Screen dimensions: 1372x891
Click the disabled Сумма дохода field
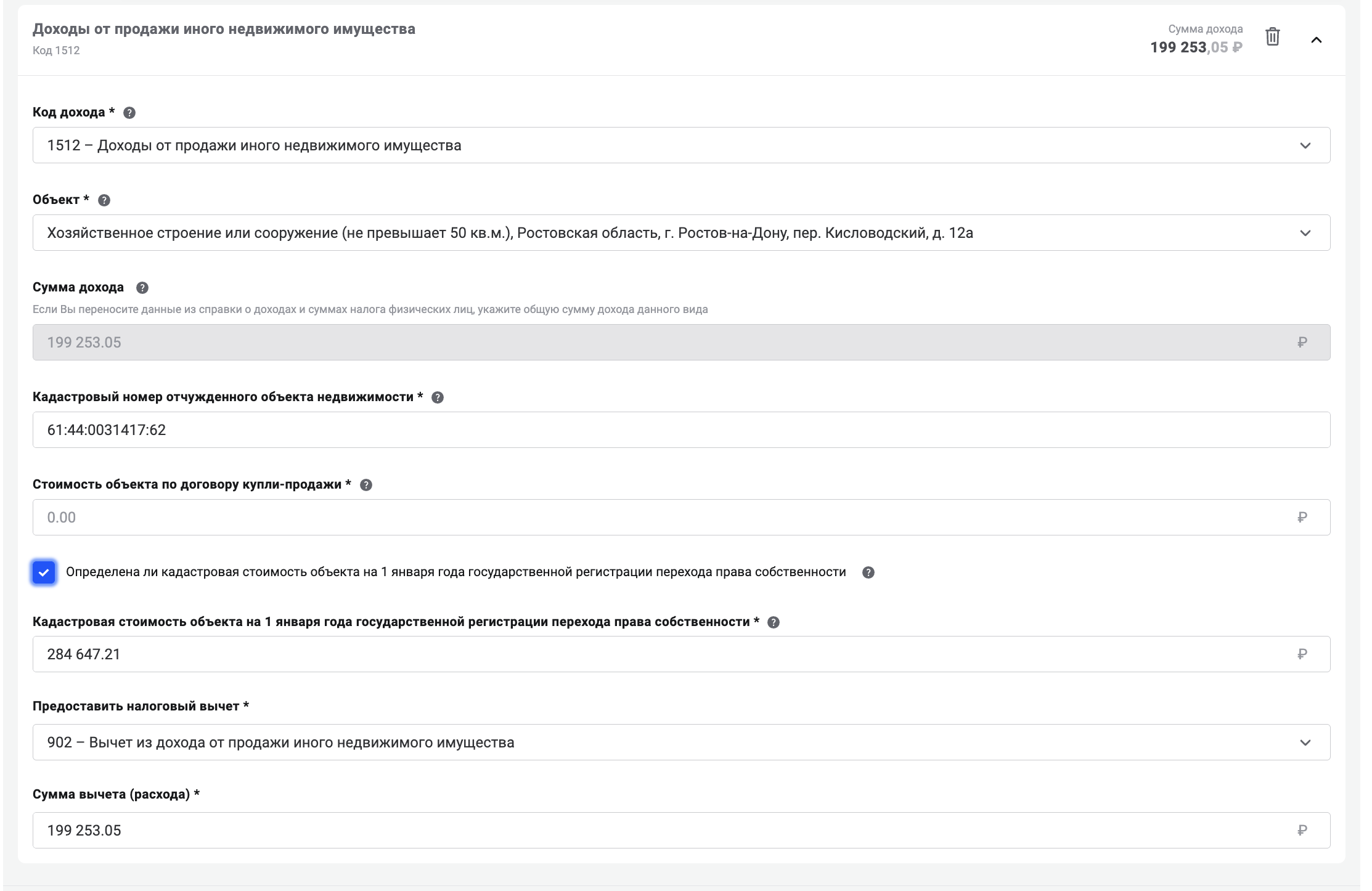coord(681,343)
